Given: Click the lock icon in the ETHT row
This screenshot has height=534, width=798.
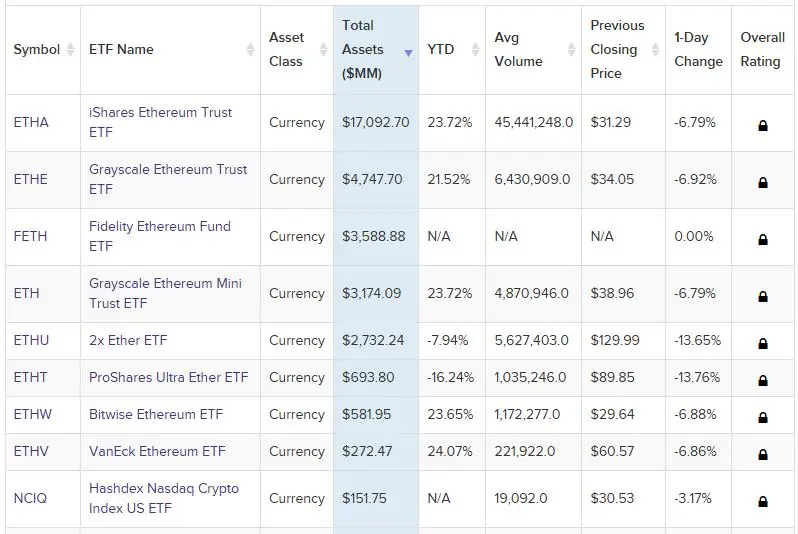Looking at the screenshot, I should [763, 381].
